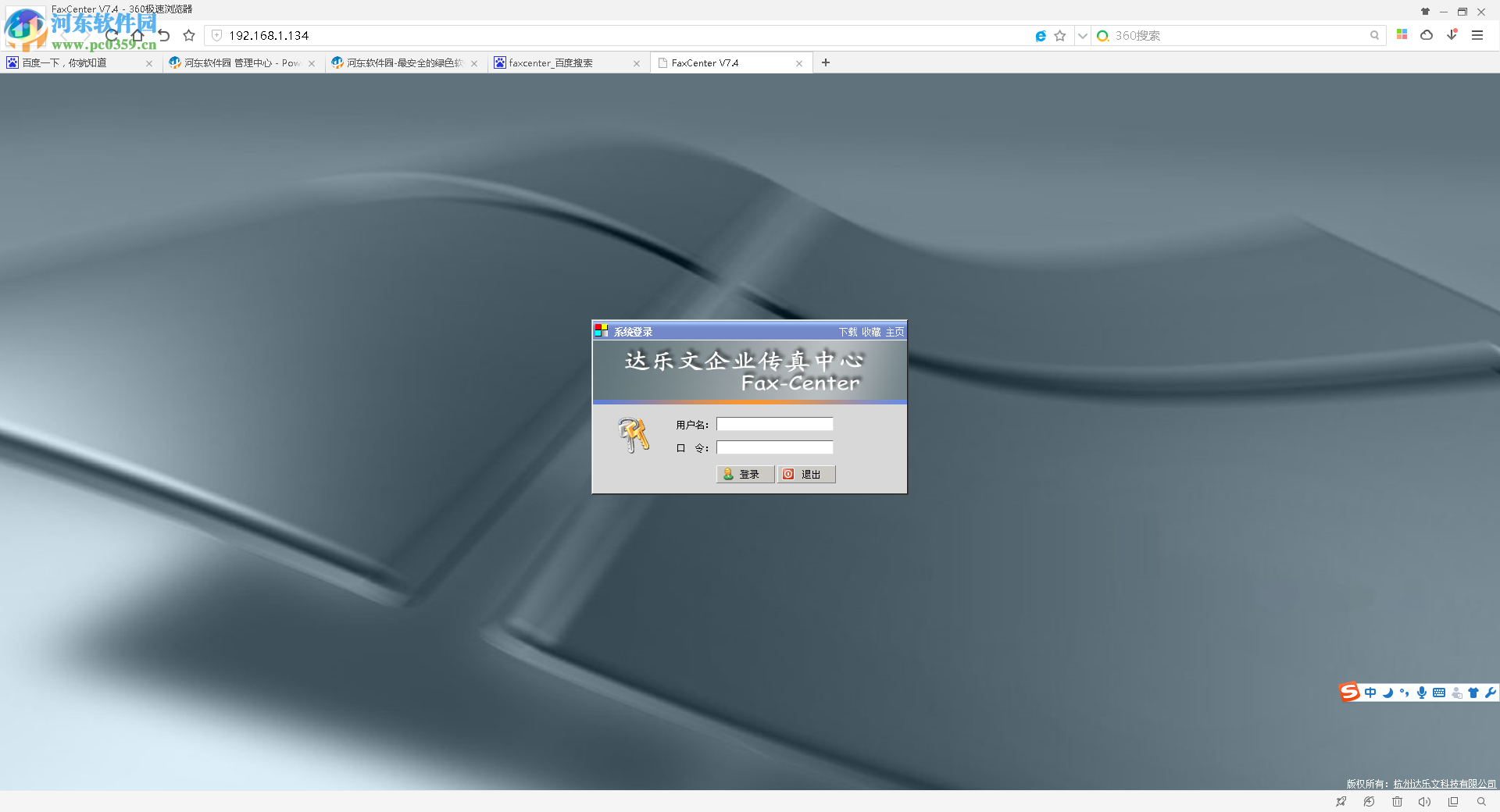Open the browser hamburger menu
1500x812 pixels.
click(1477, 35)
